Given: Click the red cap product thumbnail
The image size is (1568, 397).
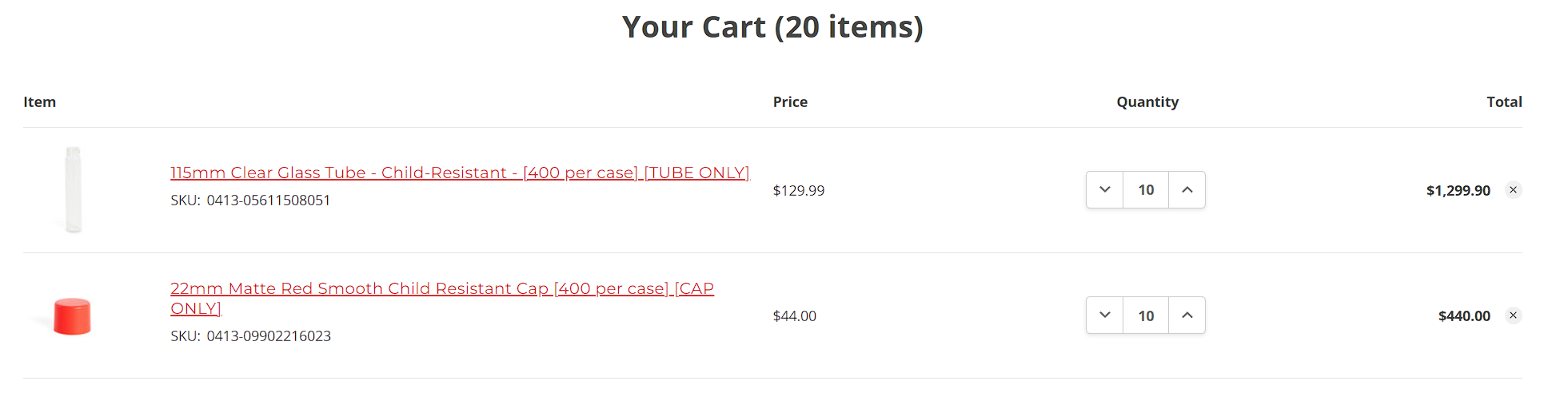Looking at the screenshot, I should 72,316.
